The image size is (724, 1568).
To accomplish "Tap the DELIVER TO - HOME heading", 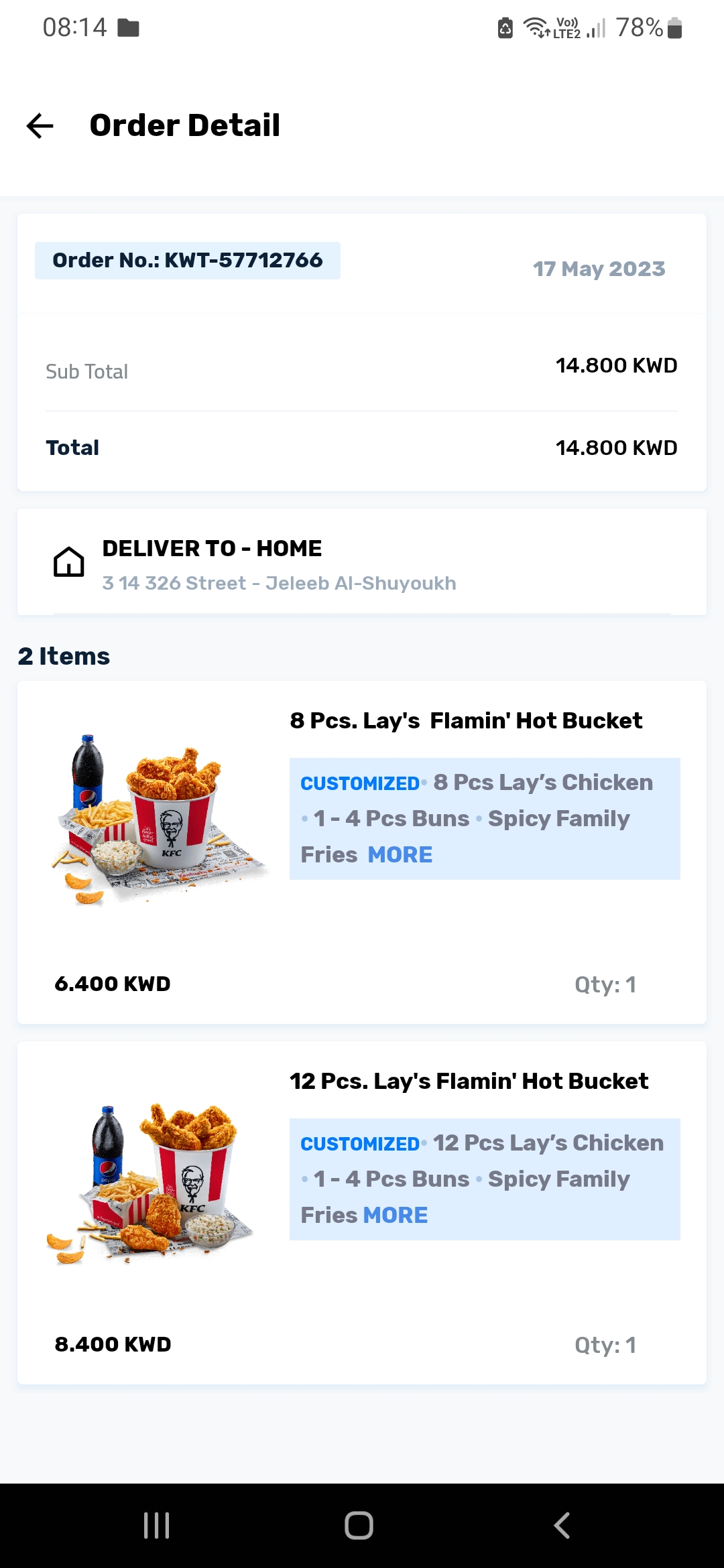I will tap(212, 549).
